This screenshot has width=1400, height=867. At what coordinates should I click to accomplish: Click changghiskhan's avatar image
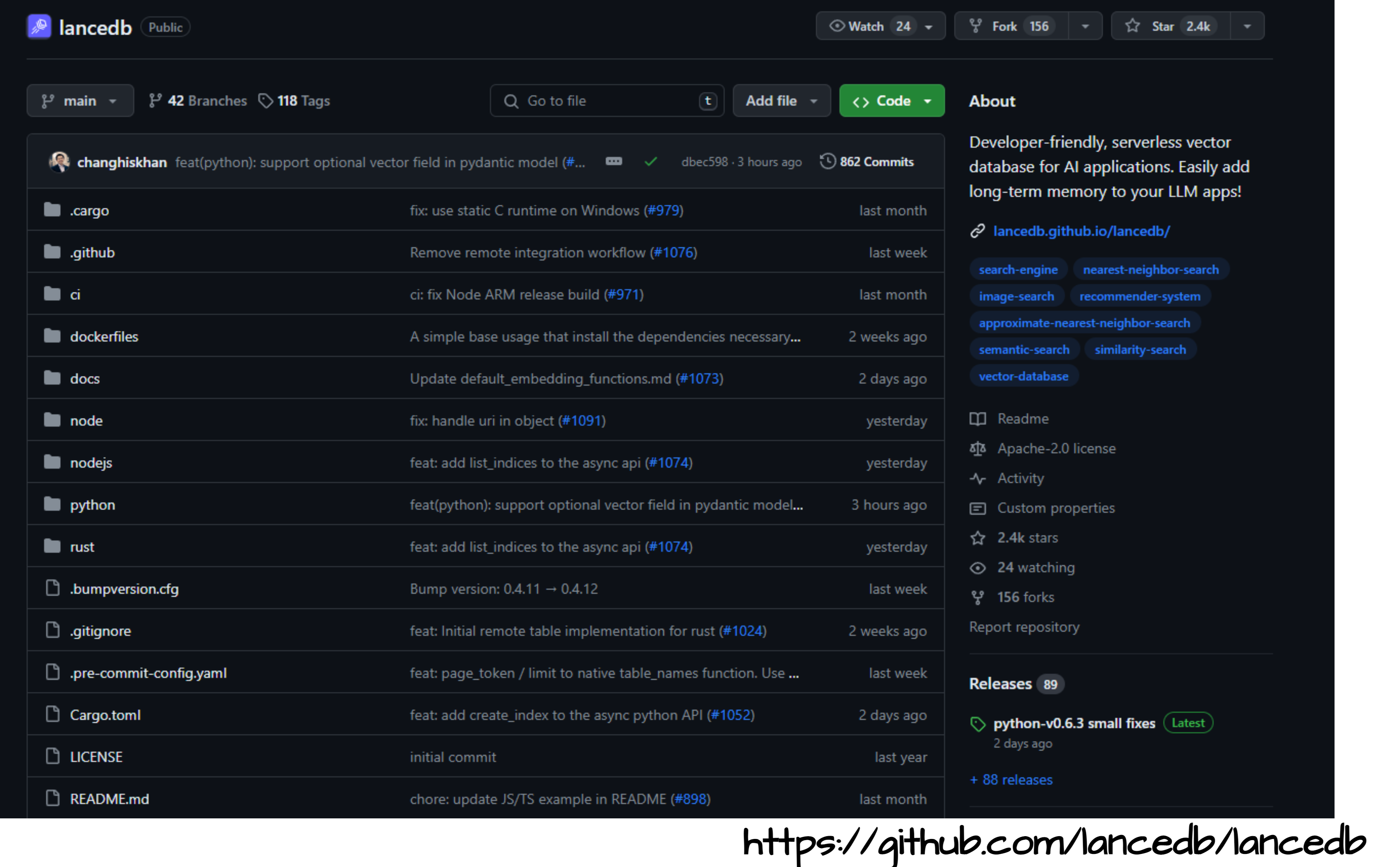point(60,162)
